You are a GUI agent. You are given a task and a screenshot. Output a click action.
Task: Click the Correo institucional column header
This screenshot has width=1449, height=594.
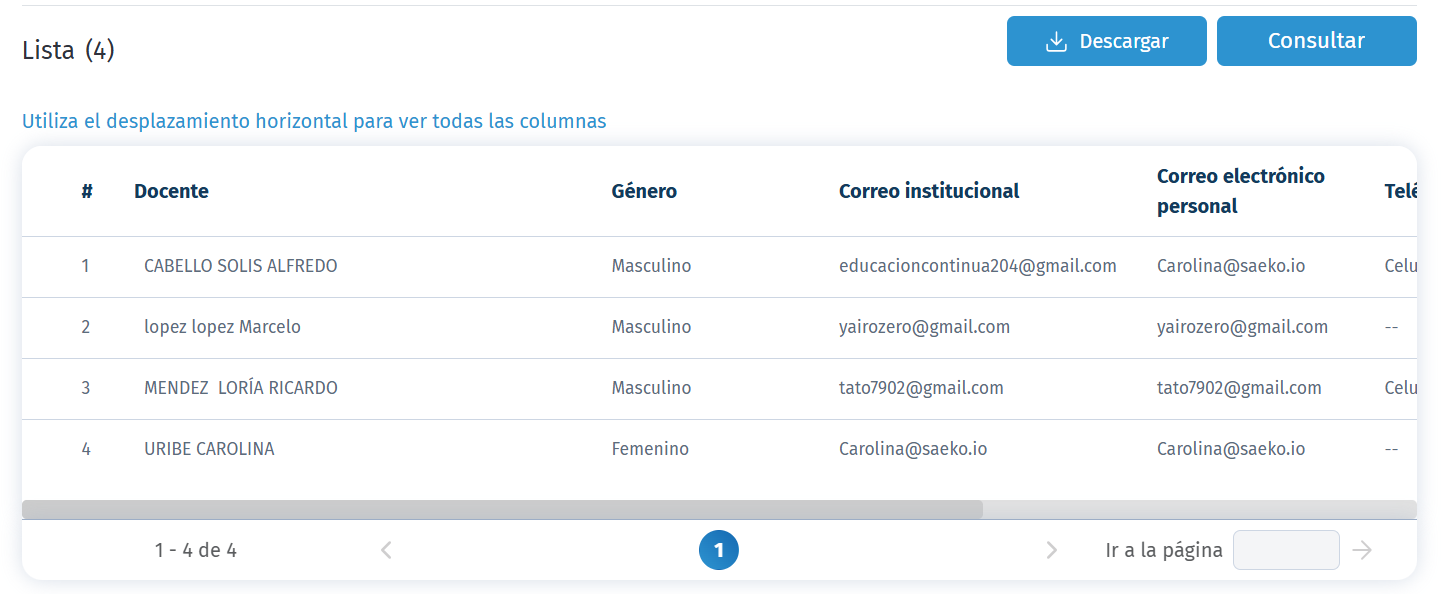click(929, 190)
